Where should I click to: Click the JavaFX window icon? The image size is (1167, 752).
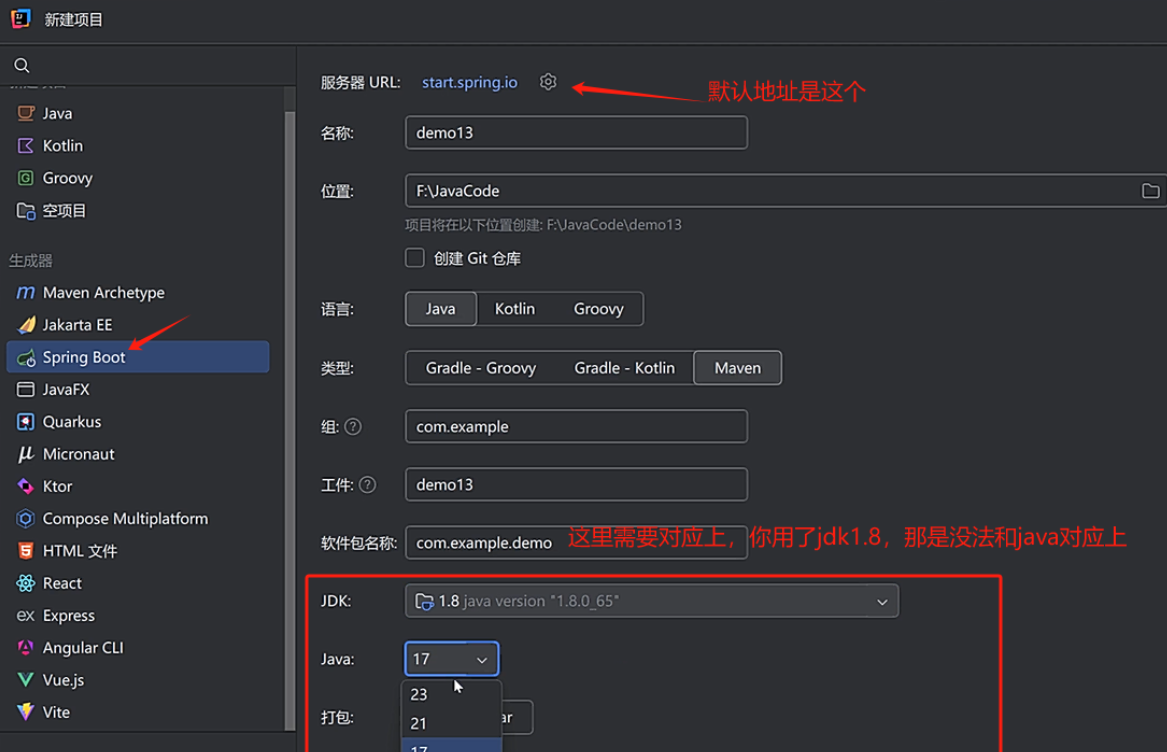click(25, 389)
